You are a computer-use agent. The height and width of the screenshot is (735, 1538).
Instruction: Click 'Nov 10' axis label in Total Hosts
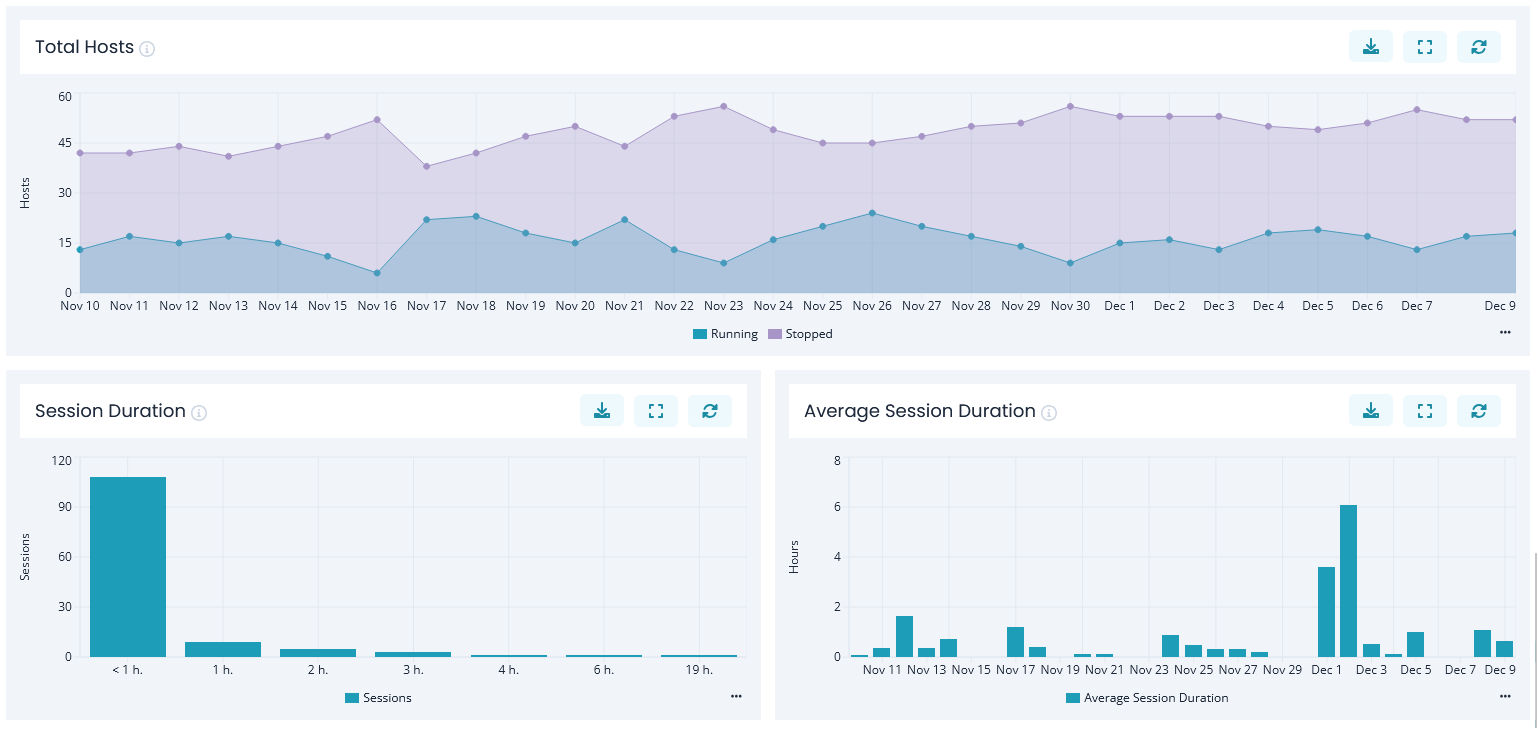80,306
